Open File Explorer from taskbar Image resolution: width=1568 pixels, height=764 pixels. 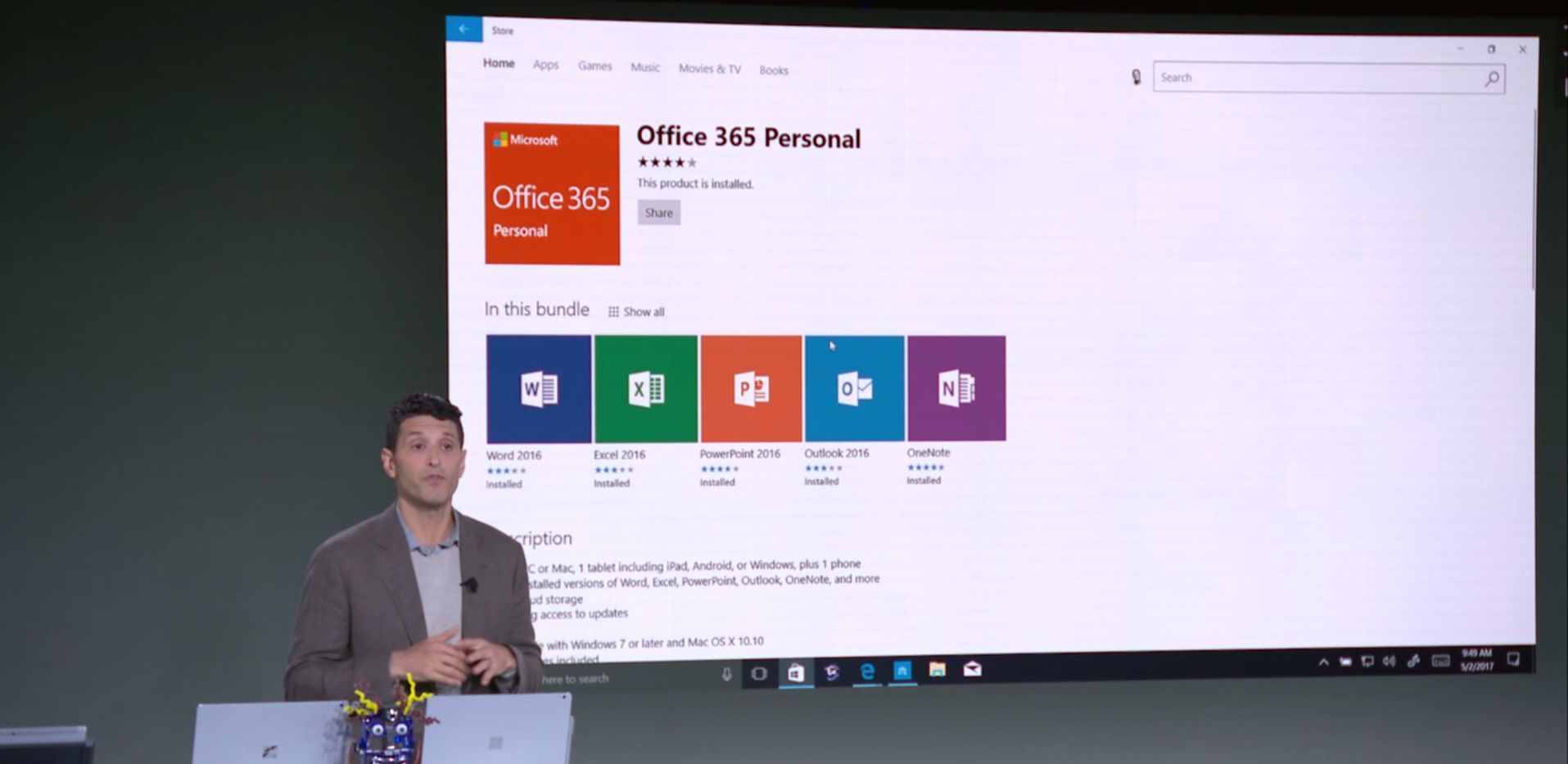pos(938,670)
